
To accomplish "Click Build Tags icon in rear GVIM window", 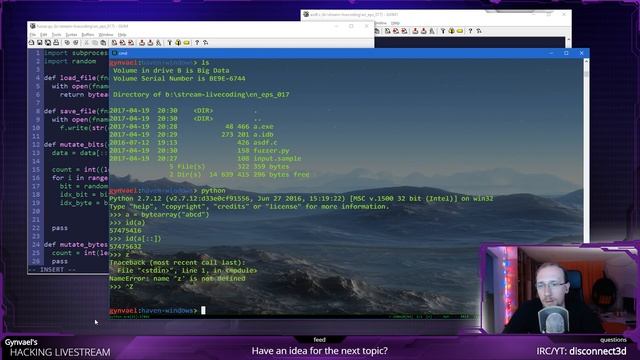I will (x=451, y=31).
